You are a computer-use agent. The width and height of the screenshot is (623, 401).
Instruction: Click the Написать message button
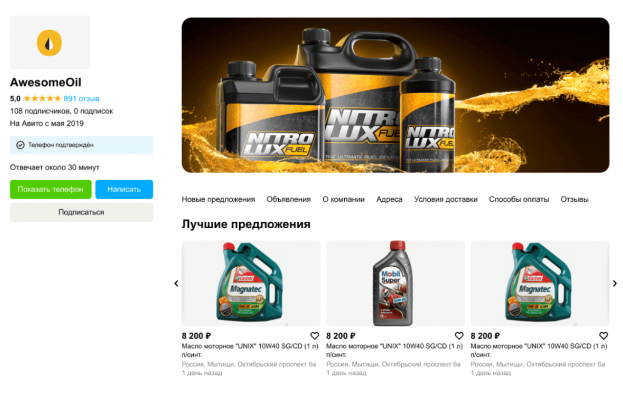tap(124, 190)
